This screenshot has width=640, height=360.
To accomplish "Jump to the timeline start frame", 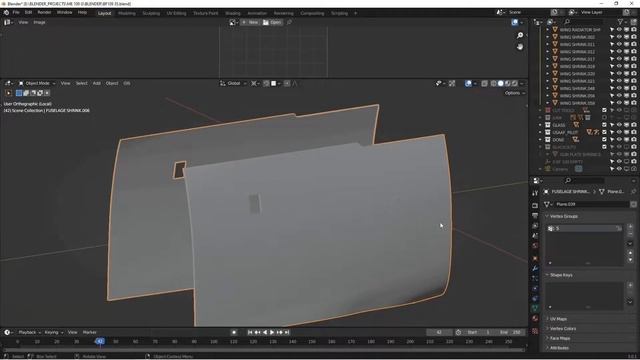I will coord(250,332).
